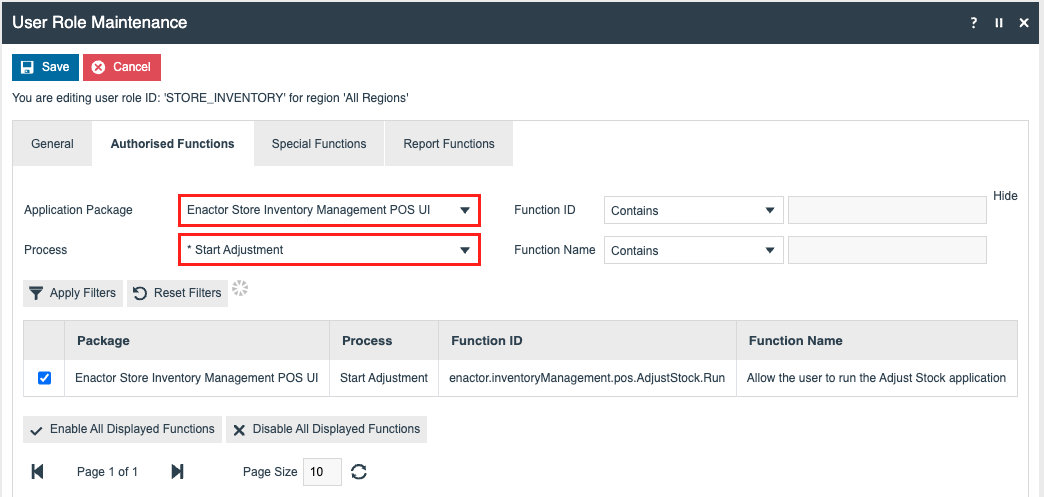Switch to the Report Functions tab
Viewport: 1044px width, 497px height.
point(449,144)
